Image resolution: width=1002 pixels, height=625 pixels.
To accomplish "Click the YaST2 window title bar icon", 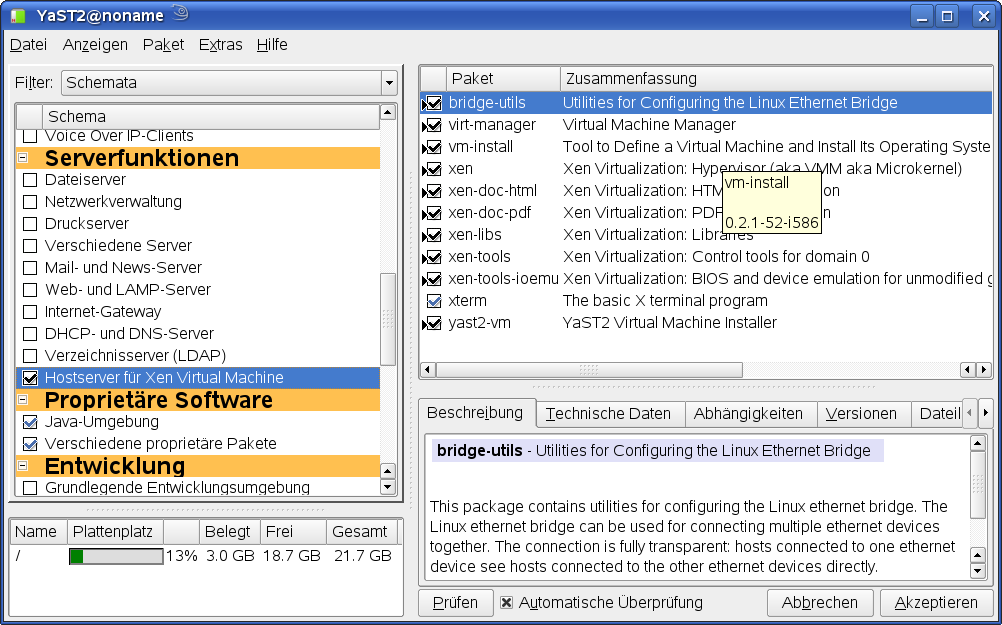I will [17, 15].
